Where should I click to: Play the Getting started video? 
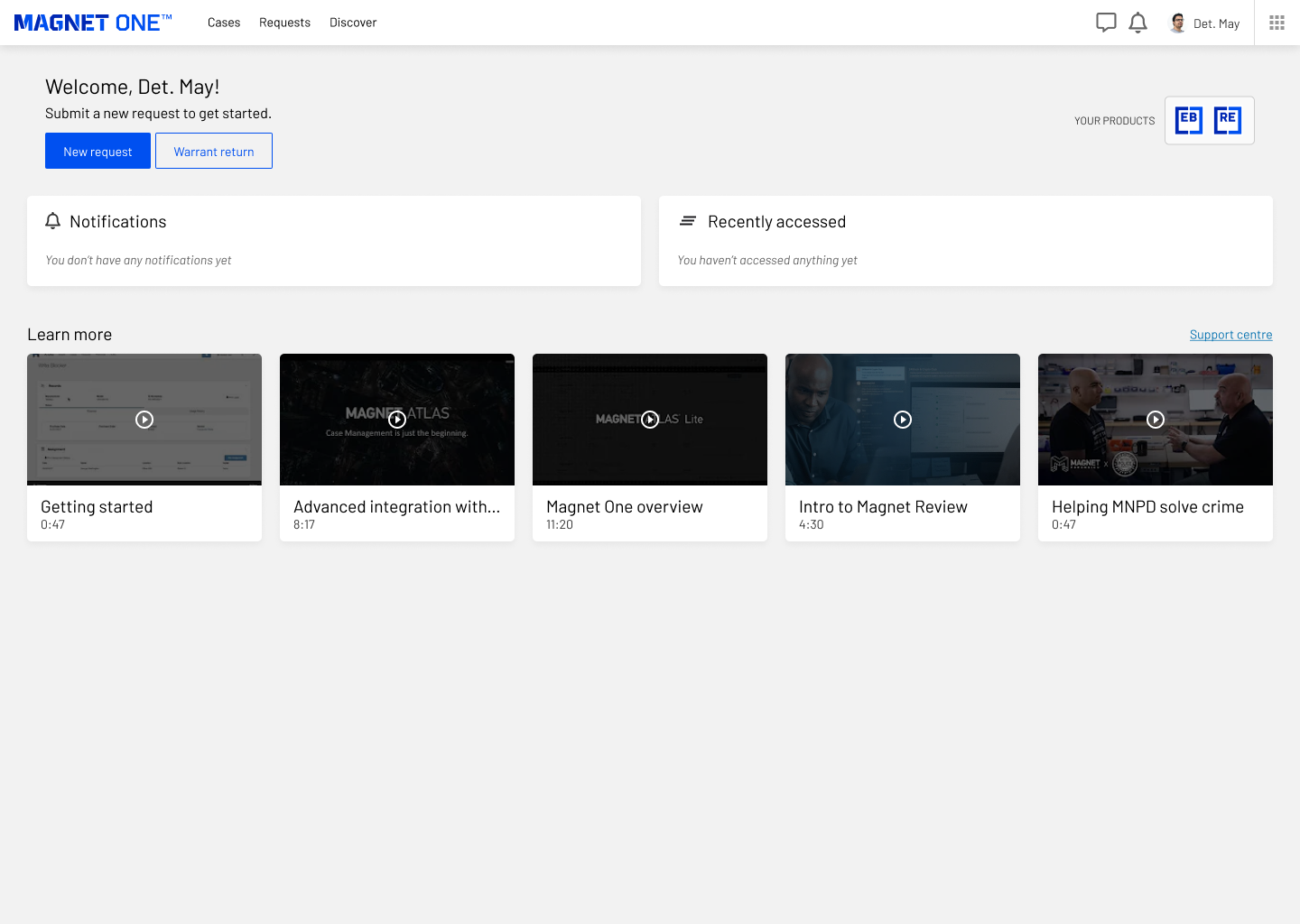coord(144,420)
